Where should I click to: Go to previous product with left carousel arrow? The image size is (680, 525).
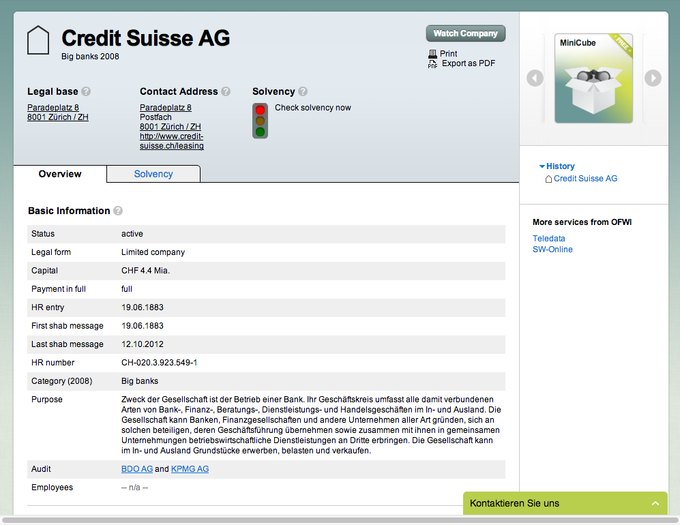(535, 78)
